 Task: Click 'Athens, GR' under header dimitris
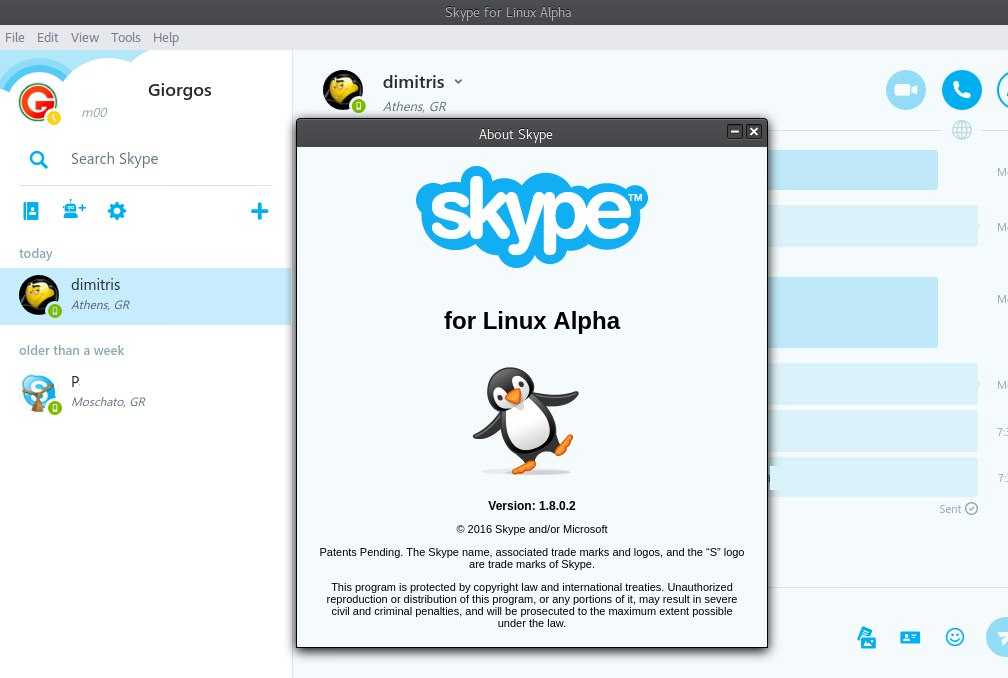point(415,107)
